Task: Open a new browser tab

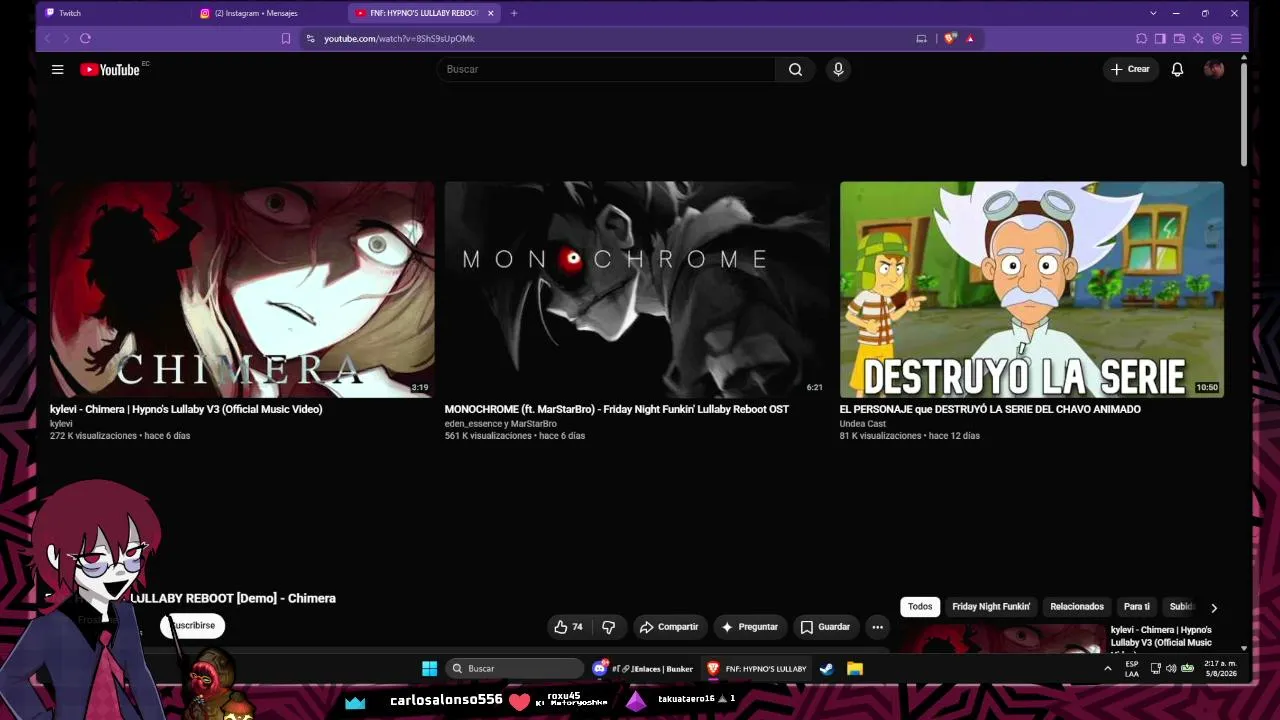Action: (x=514, y=13)
